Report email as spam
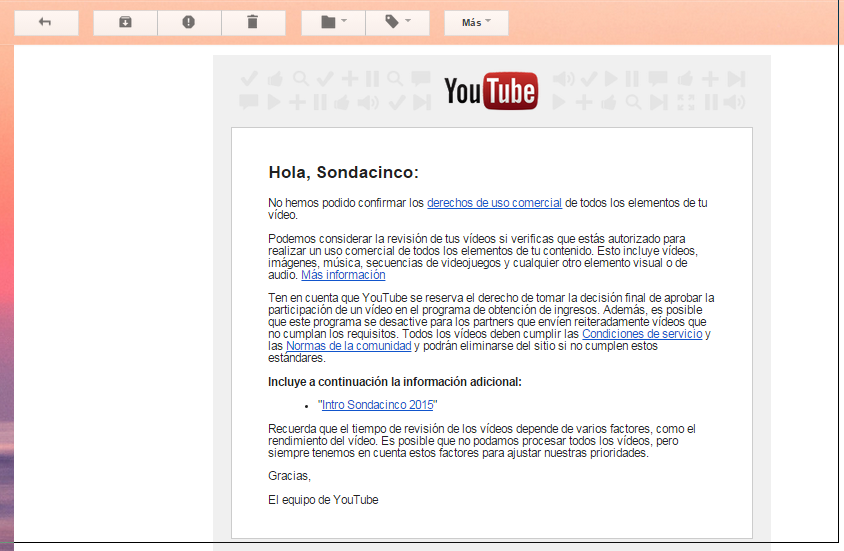Viewport: 844px width, 551px height. click(189, 23)
